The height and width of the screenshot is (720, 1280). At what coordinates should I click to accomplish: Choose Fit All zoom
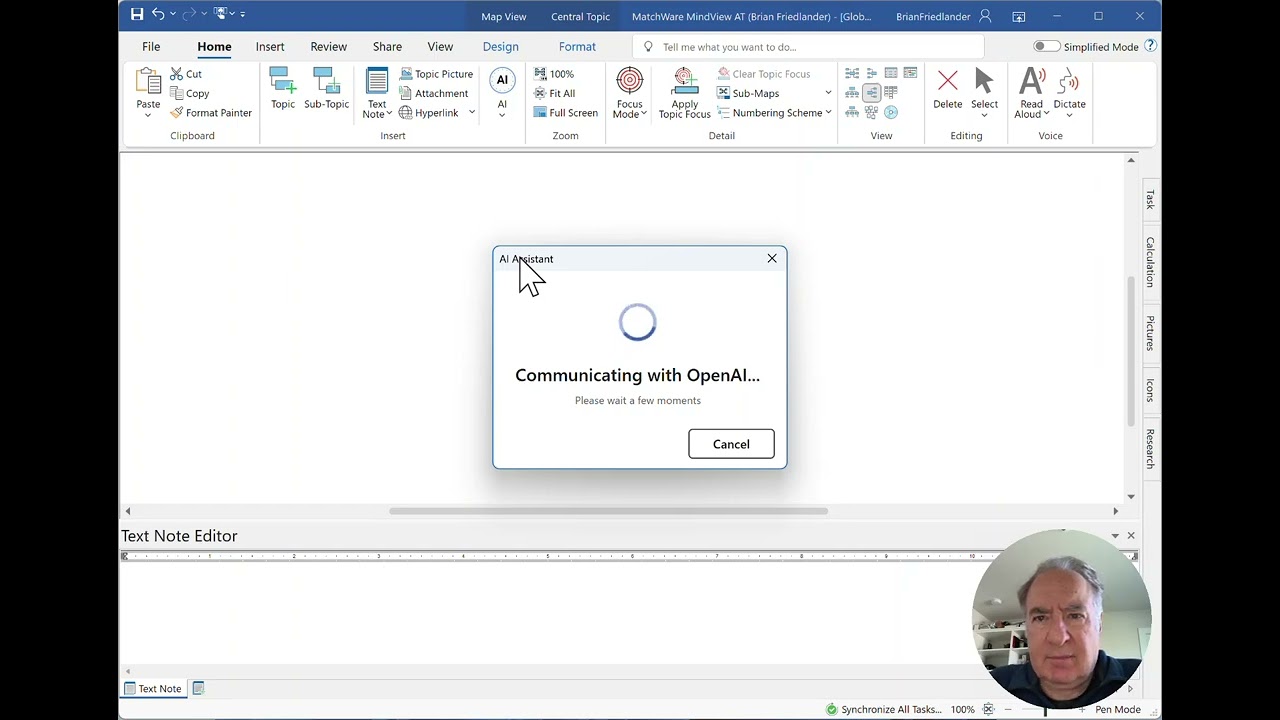coord(554,93)
